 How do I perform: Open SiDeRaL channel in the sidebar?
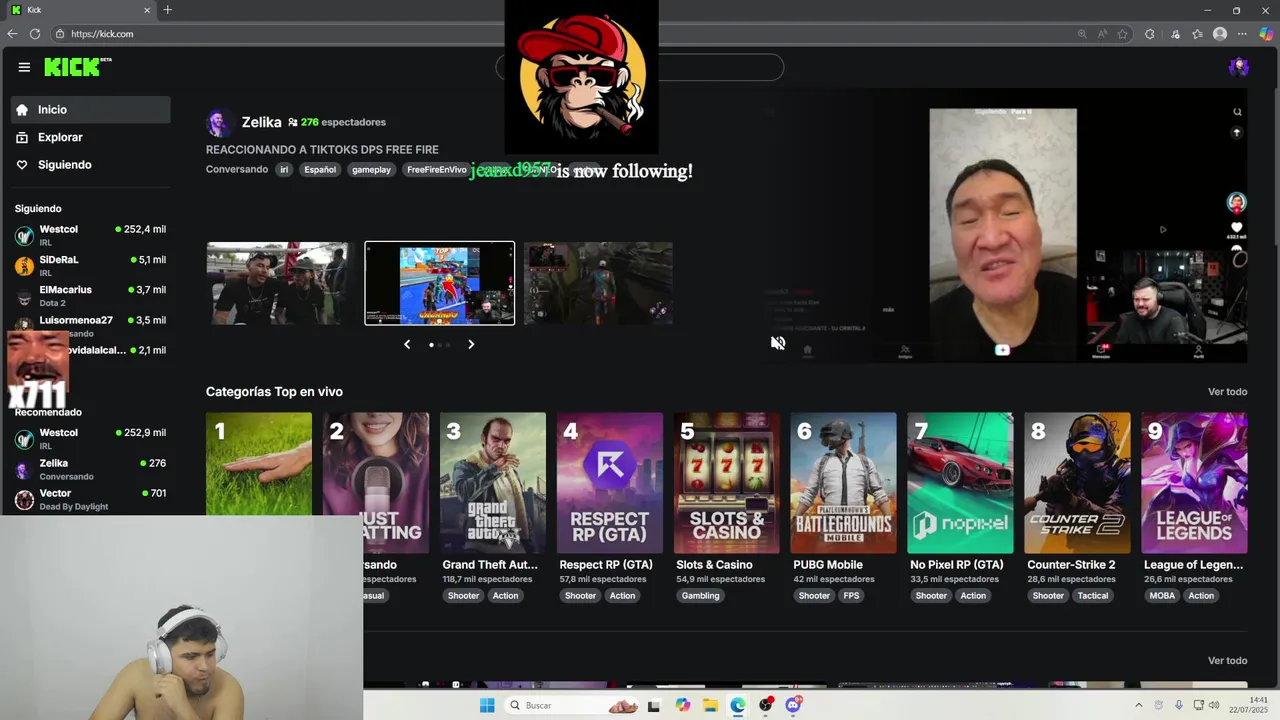pyautogui.click(x=90, y=265)
